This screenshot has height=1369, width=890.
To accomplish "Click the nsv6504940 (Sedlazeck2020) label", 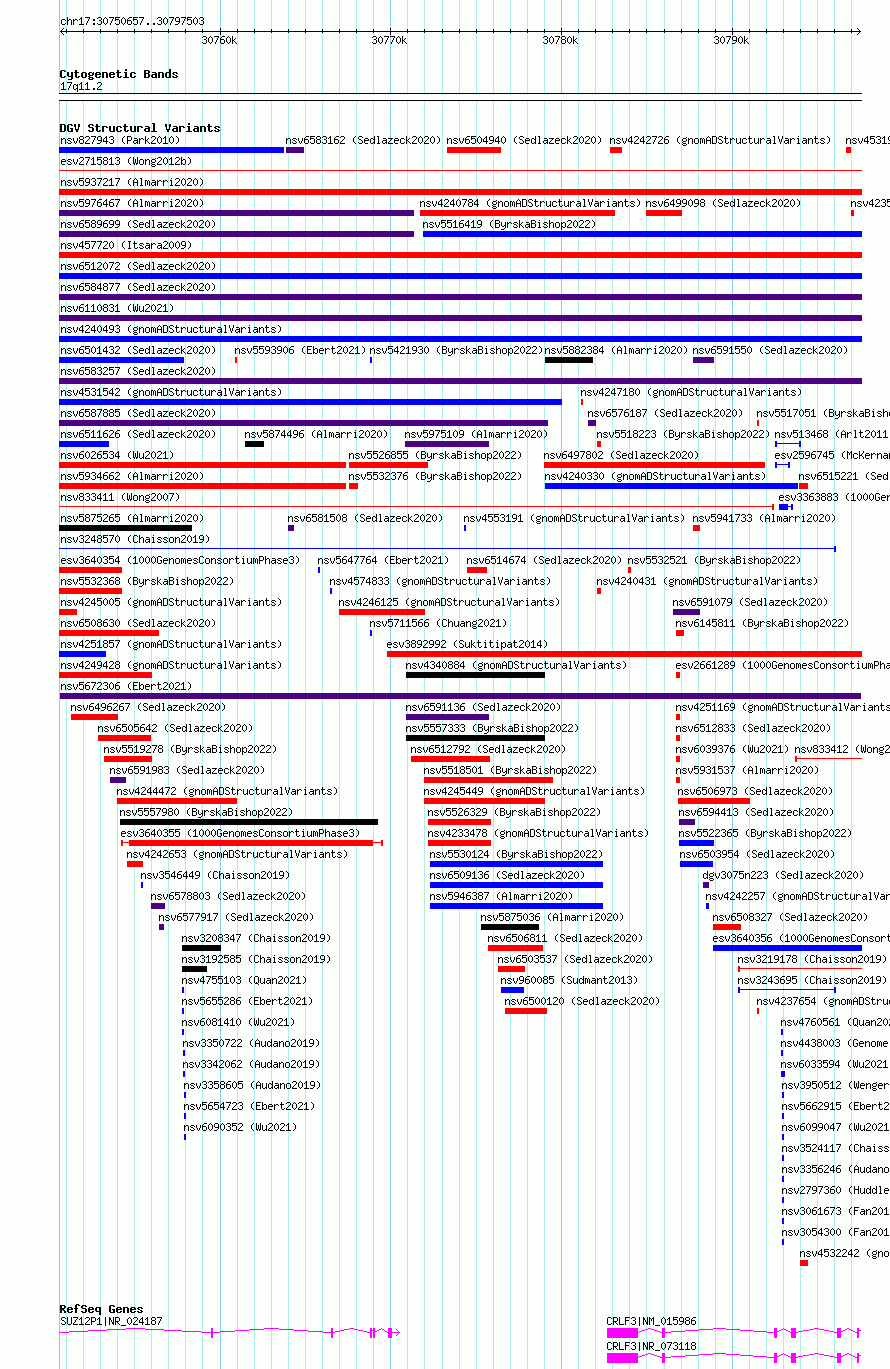I will pyautogui.click(x=524, y=140).
